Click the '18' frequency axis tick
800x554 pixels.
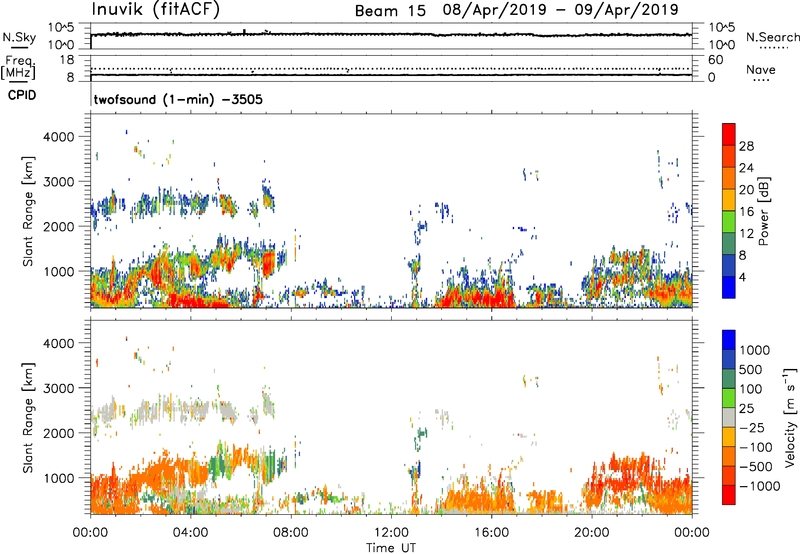tap(67, 60)
